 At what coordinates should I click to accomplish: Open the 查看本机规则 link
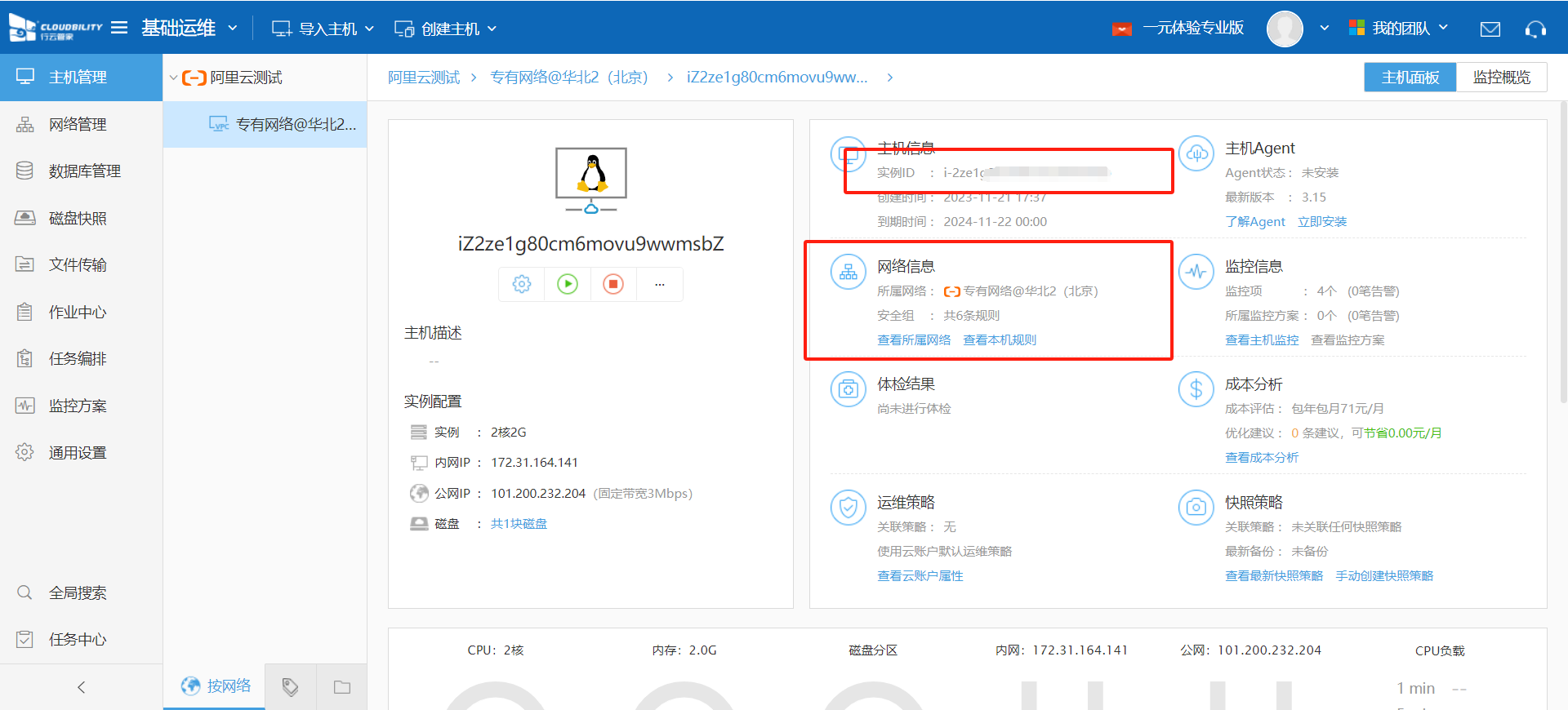[x=1000, y=340]
